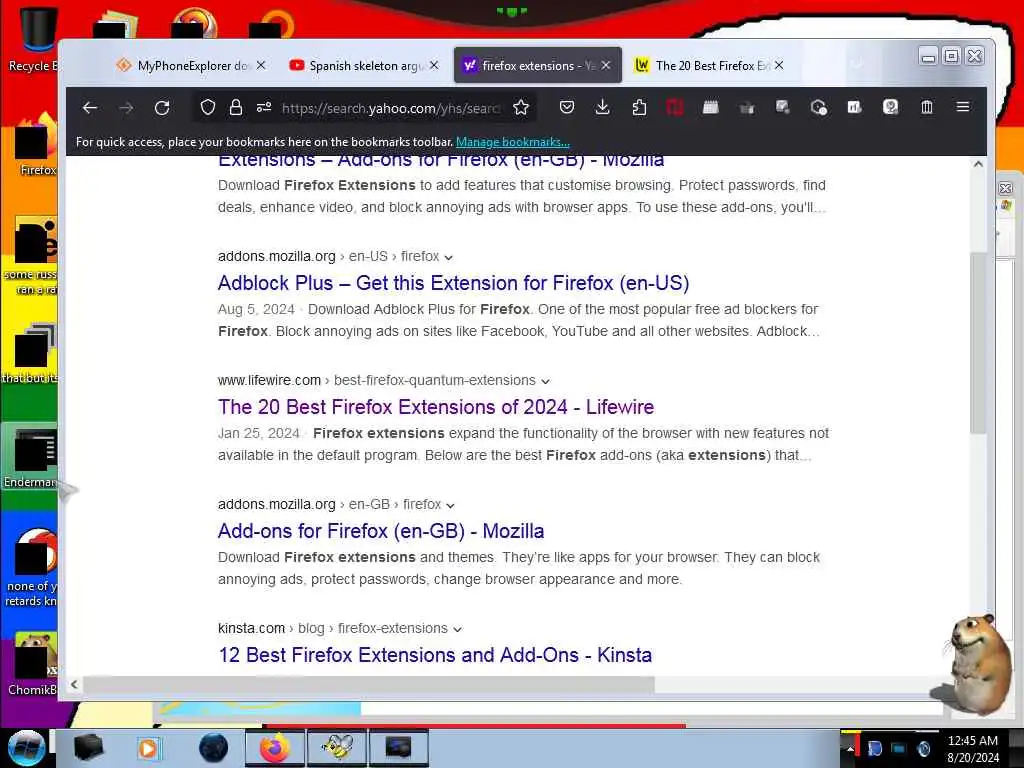
Task: Click the vertical scrollbar thumb
Action: (x=978, y=343)
